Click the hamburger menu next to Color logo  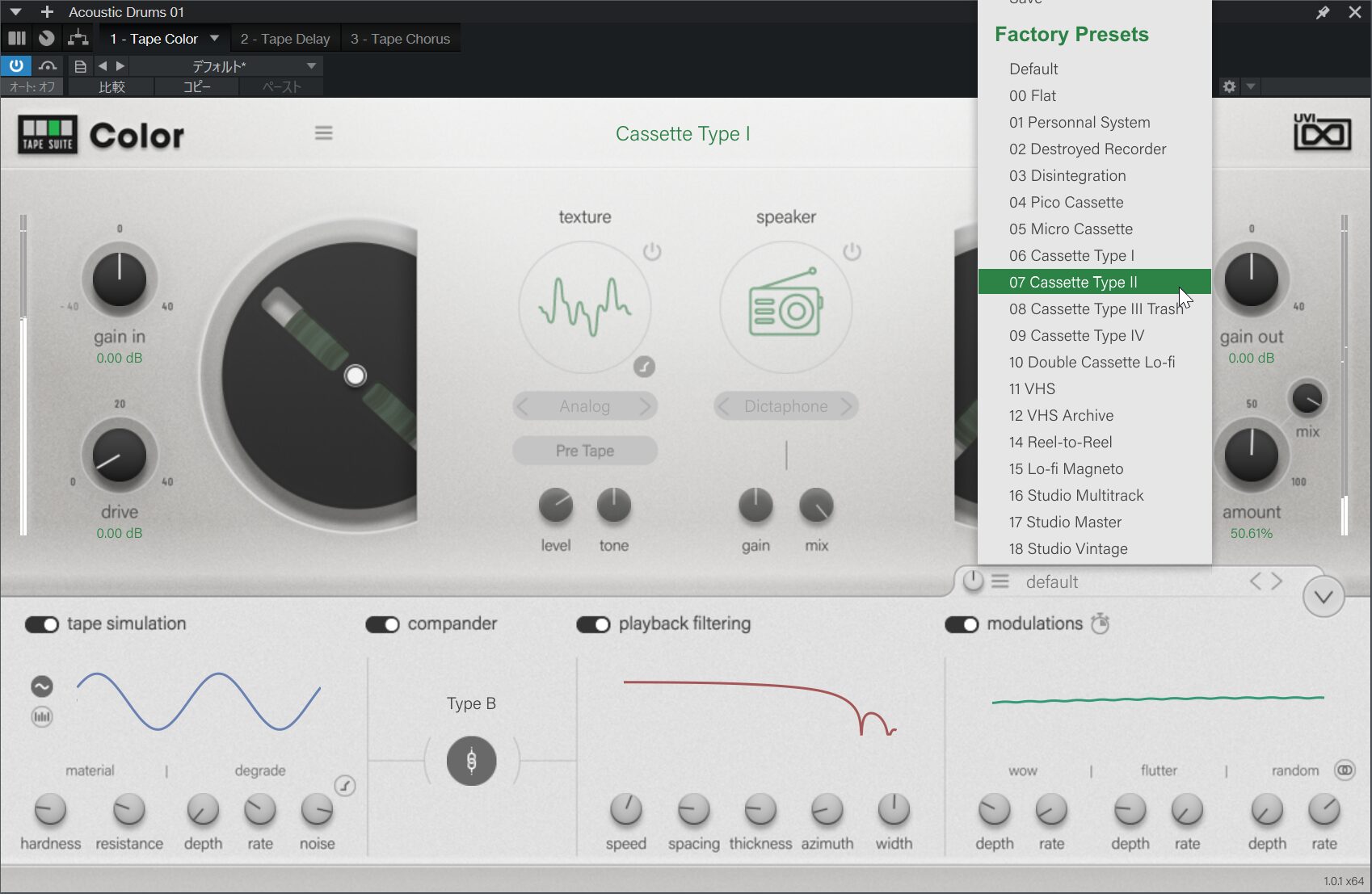click(x=323, y=133)
